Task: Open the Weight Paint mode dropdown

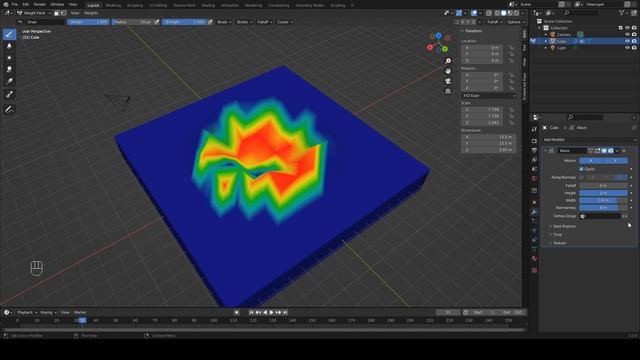Action: click(x=34, y=13)
